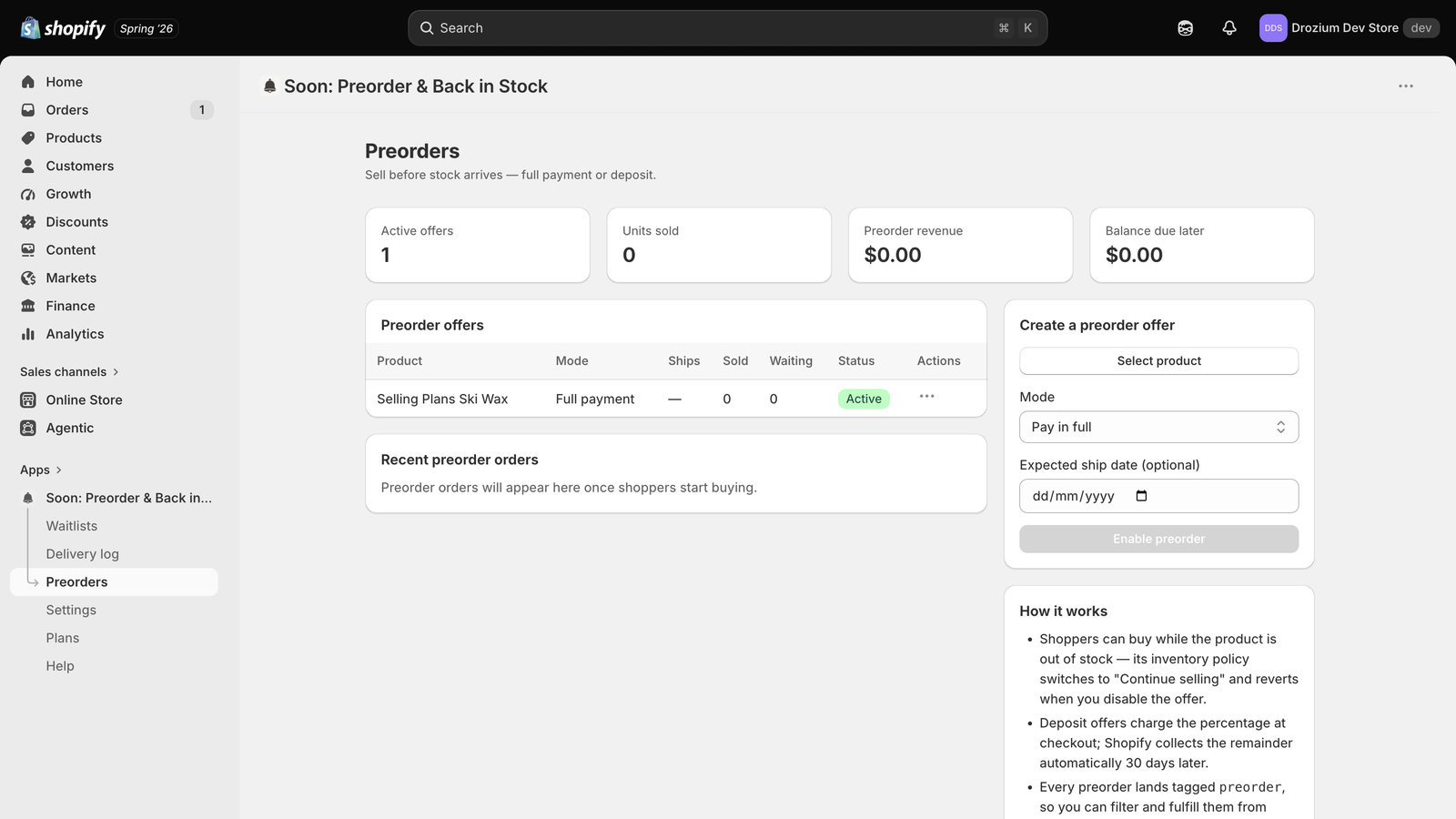
Task: Click the Units sold card
Action: tap(719, 245)
